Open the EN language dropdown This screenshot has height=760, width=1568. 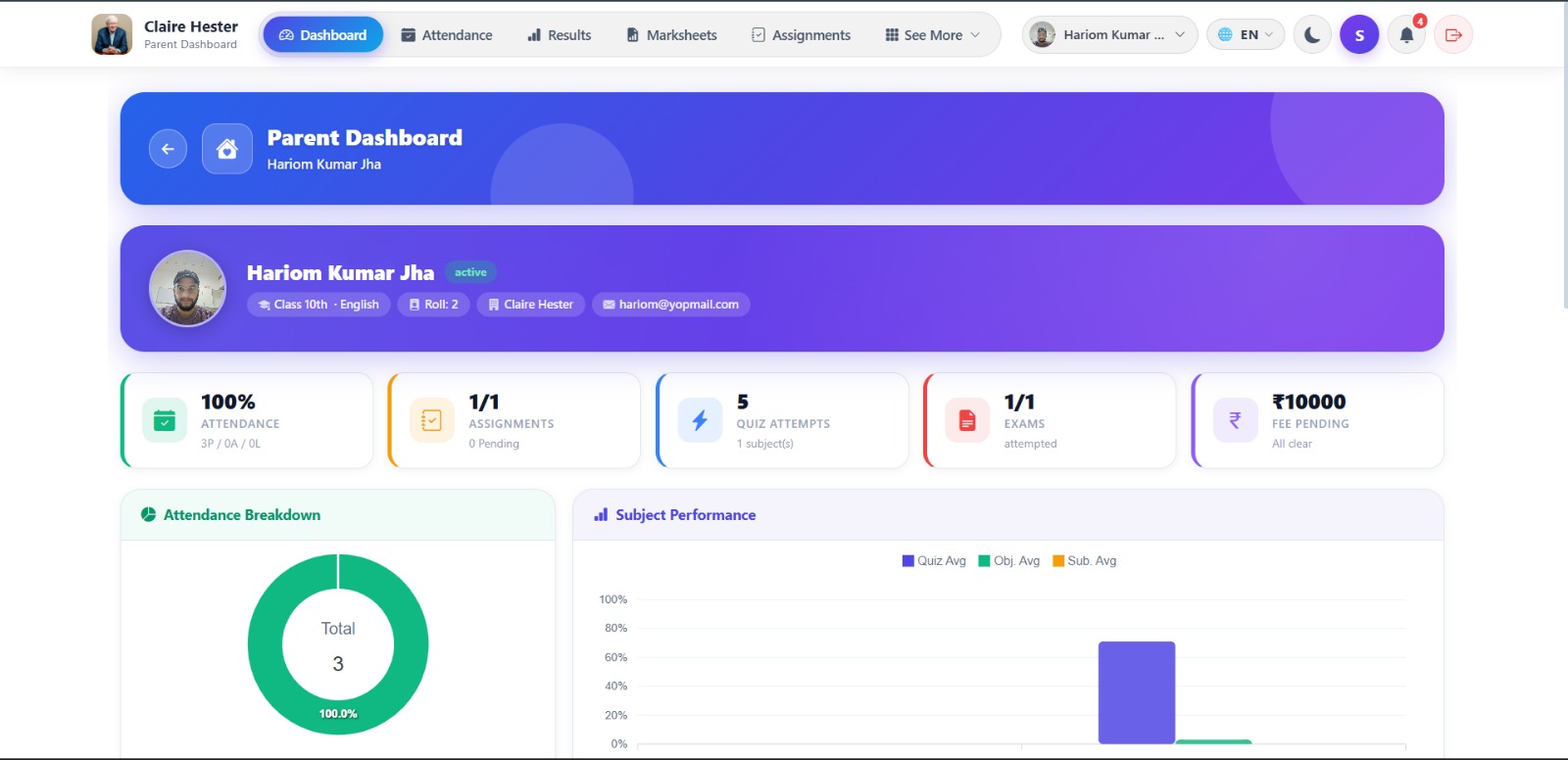coord(1246,35)
